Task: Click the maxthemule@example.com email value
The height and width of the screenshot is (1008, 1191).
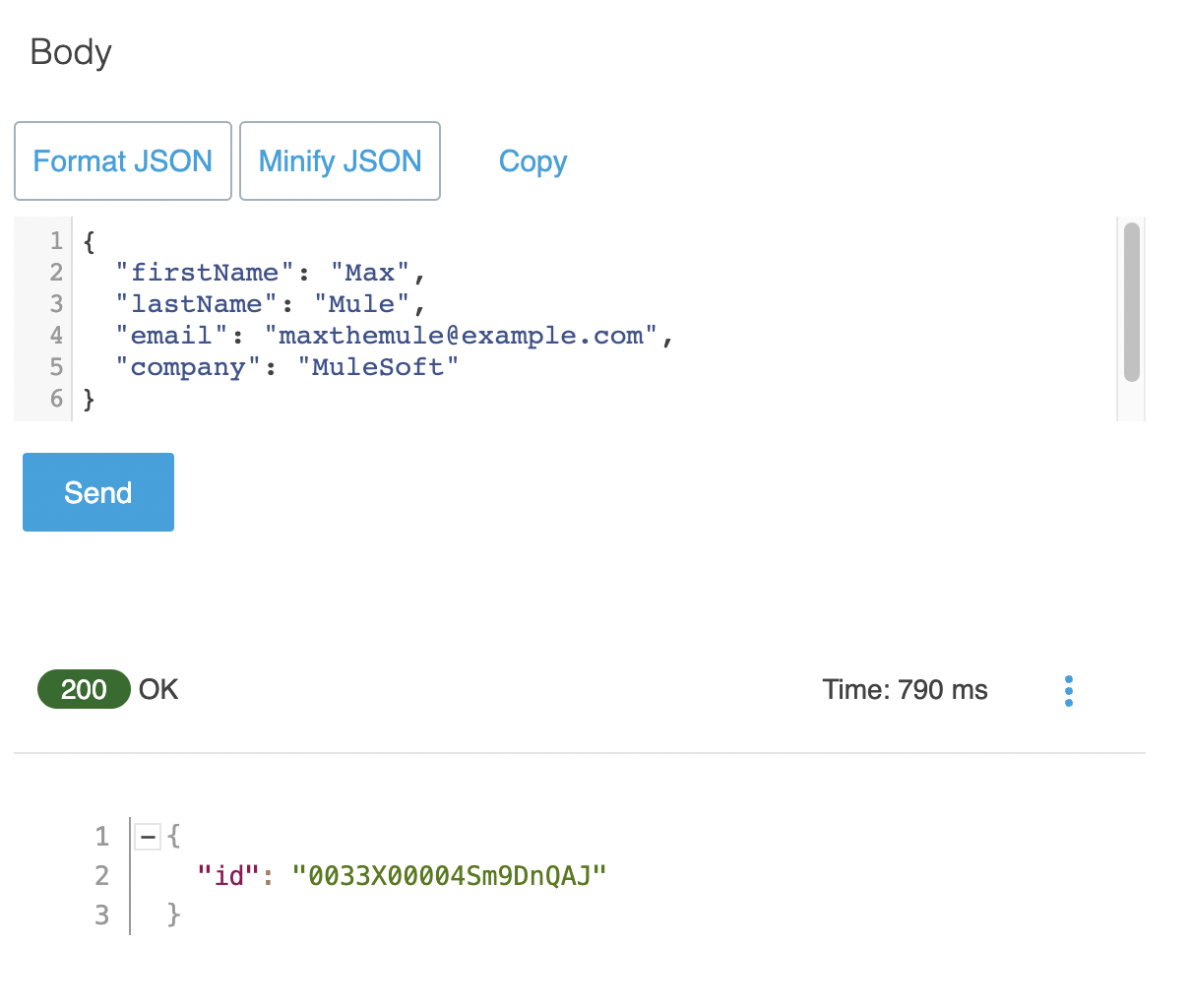Action: (x=462, y=336)
